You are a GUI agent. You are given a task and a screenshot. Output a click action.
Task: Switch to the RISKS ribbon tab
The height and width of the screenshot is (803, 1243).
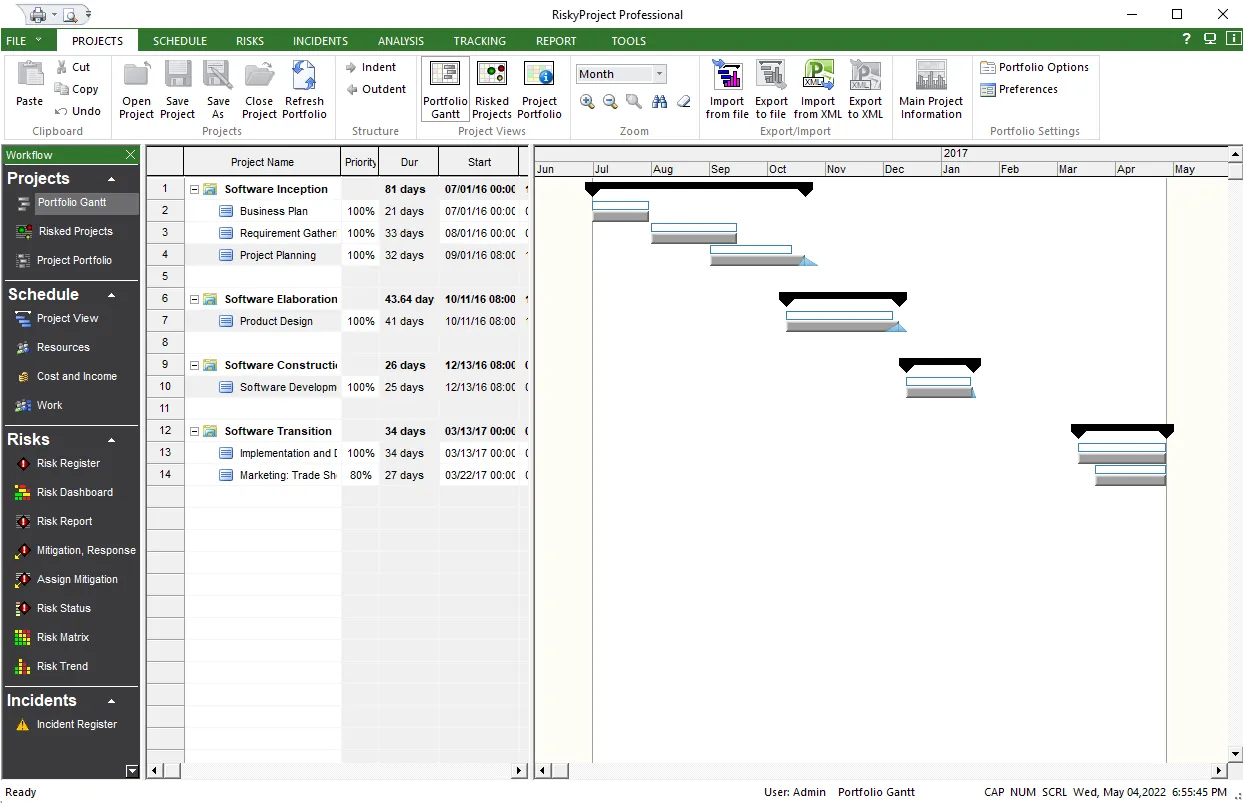[250, 41]
